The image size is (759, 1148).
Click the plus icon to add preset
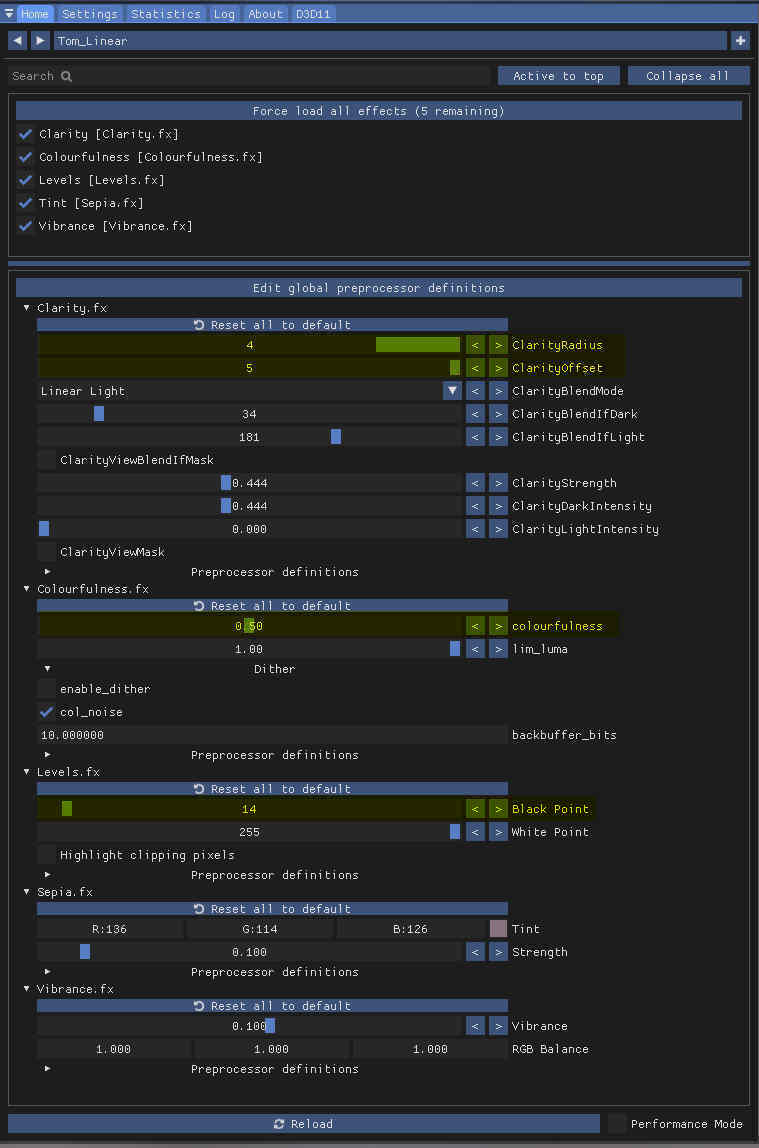(740, 41)
